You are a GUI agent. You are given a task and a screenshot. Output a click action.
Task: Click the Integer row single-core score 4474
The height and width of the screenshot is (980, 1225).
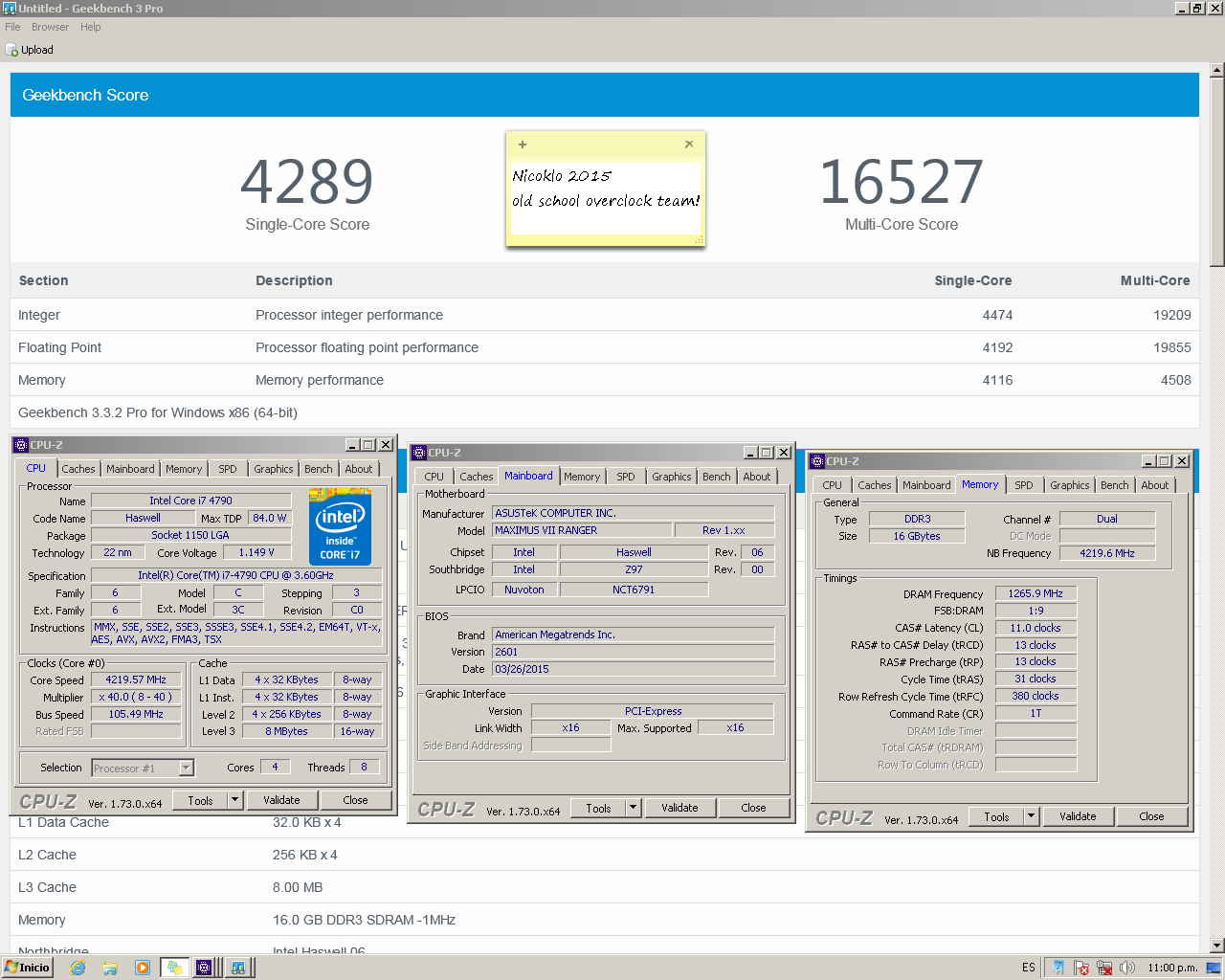997,315
